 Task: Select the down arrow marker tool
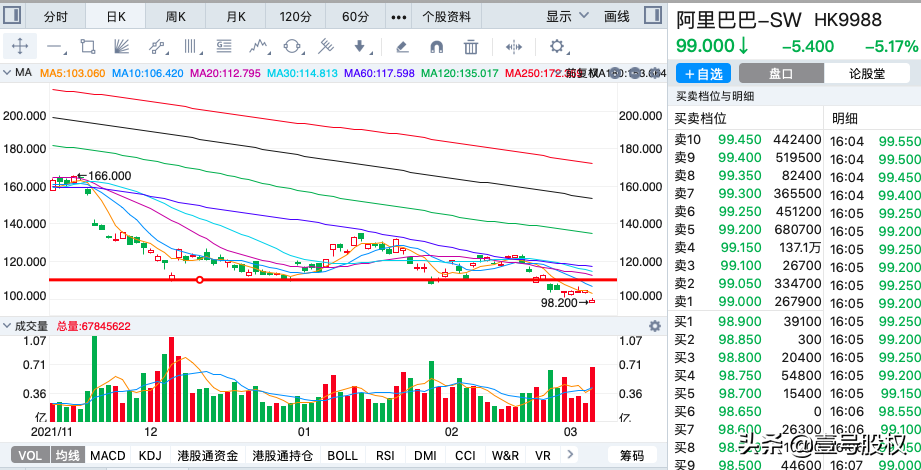pyautogui.click(x=360, y=46)
